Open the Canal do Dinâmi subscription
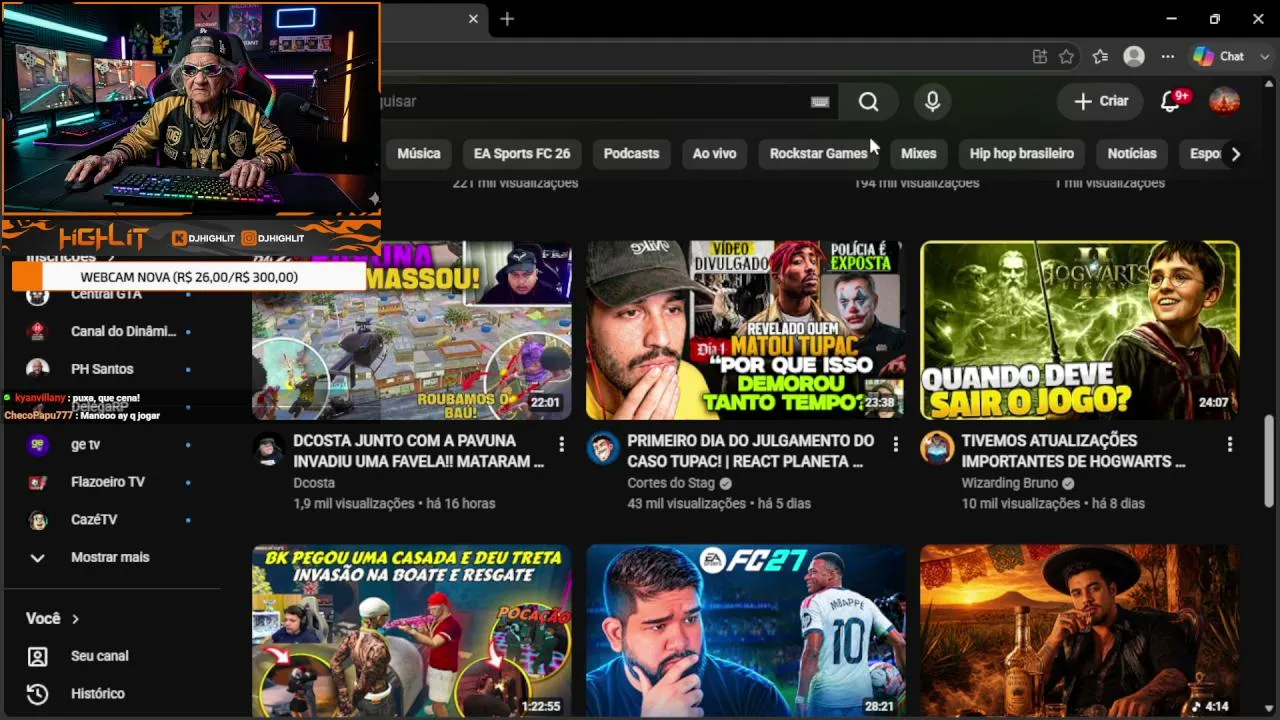 click(110, 331)
